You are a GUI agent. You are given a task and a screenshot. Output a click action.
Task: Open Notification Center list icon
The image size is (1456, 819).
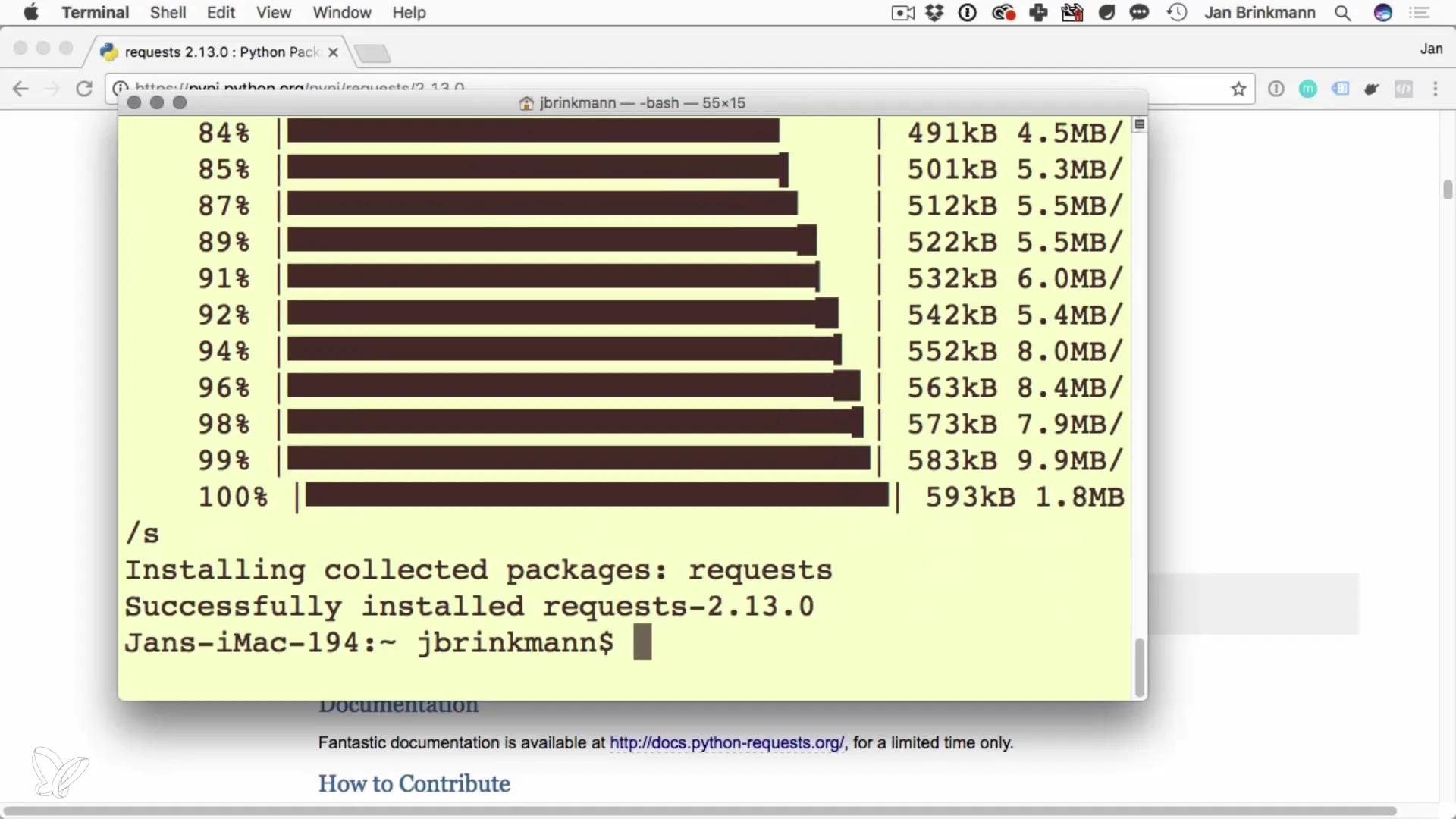coord(1419,13)
